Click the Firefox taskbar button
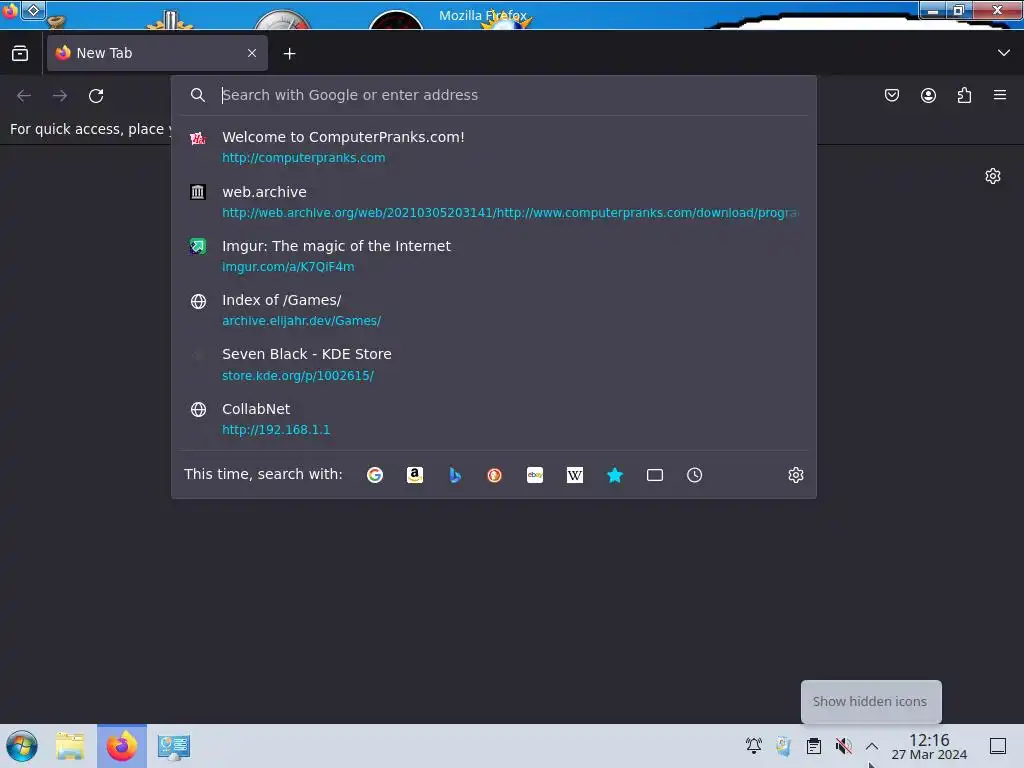1024x768 pixels. (x=122, y=746)
